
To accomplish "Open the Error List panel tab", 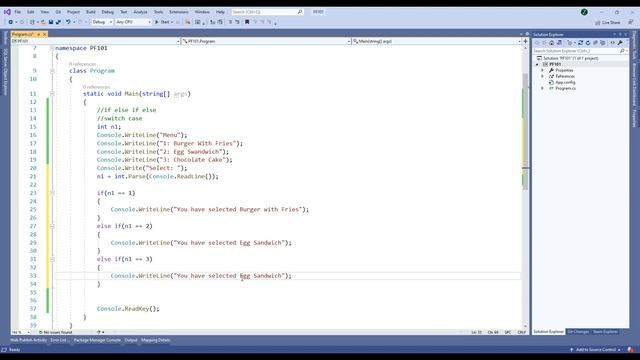I will point(60,340).
